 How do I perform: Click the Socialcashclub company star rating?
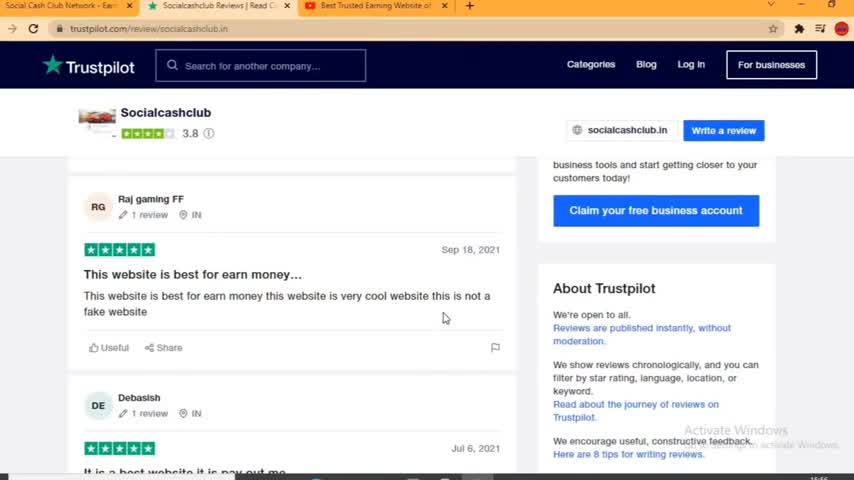[x=148, y=133]
